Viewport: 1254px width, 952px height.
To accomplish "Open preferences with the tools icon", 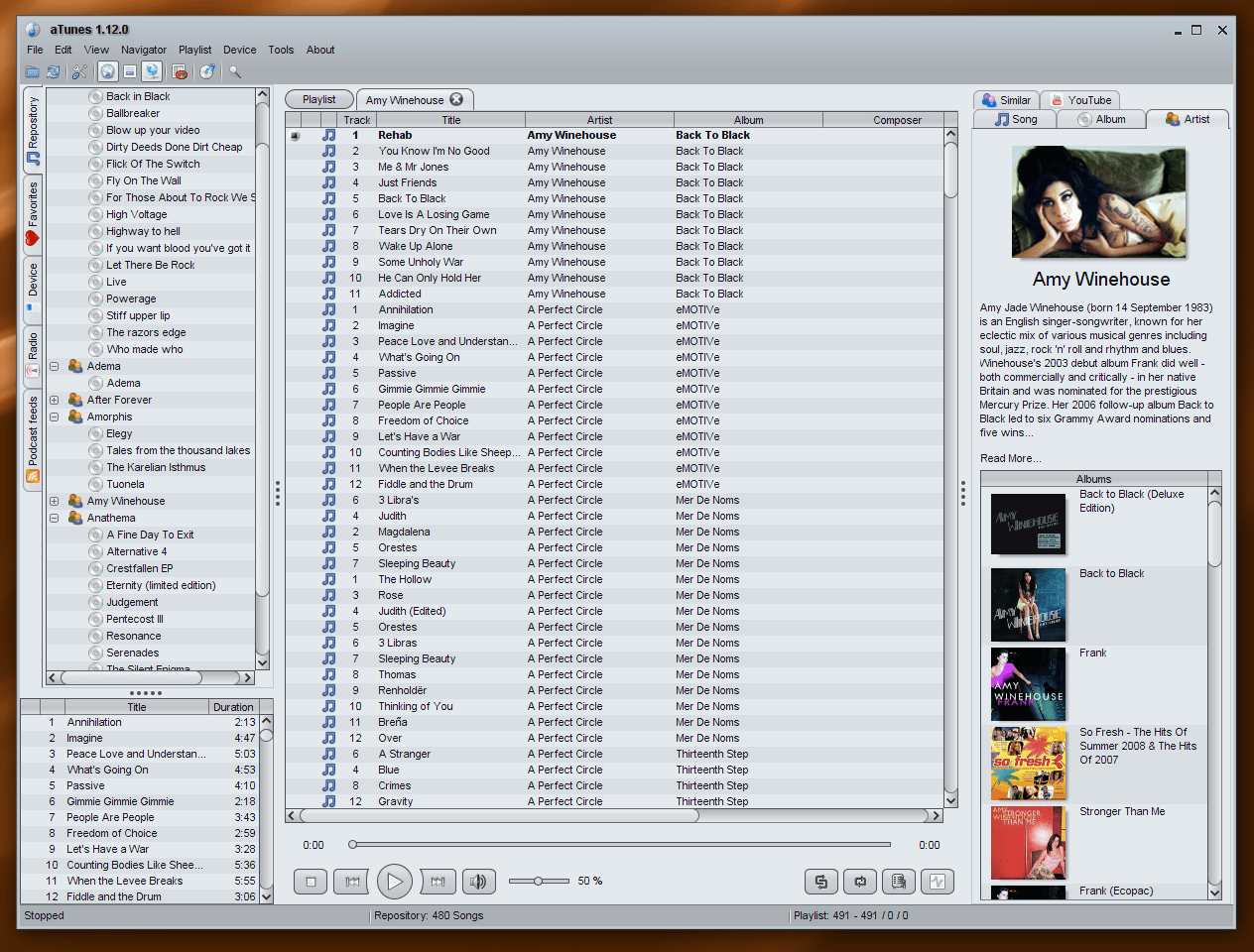I will coord(79,71).
